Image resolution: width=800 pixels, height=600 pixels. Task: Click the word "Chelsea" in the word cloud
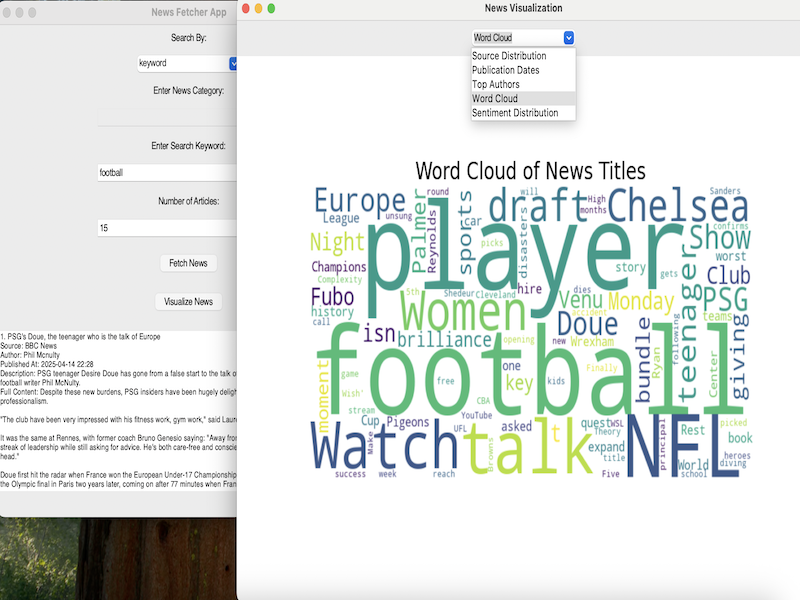pyautogui.click(x=678, y=205)
